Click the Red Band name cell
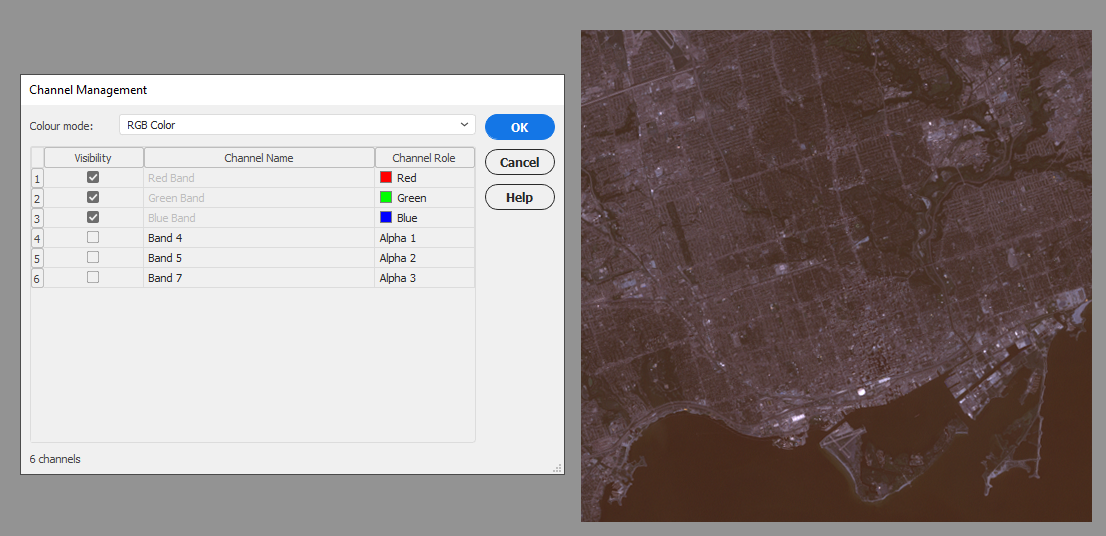The height and width of the screenshot is (536, 1106). (259, 178)
